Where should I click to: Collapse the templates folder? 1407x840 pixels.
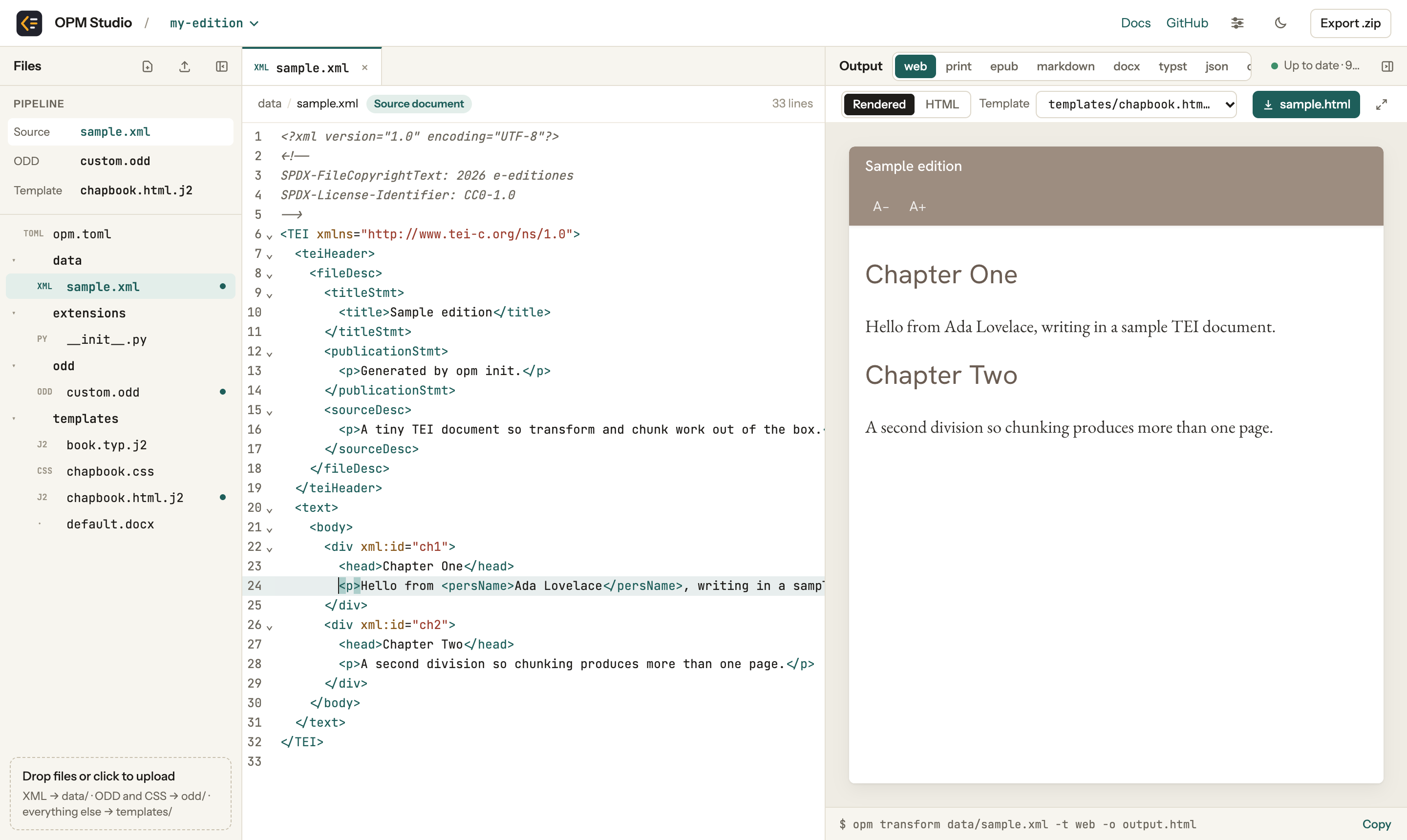pyautogui.click(x=14, y=419)
